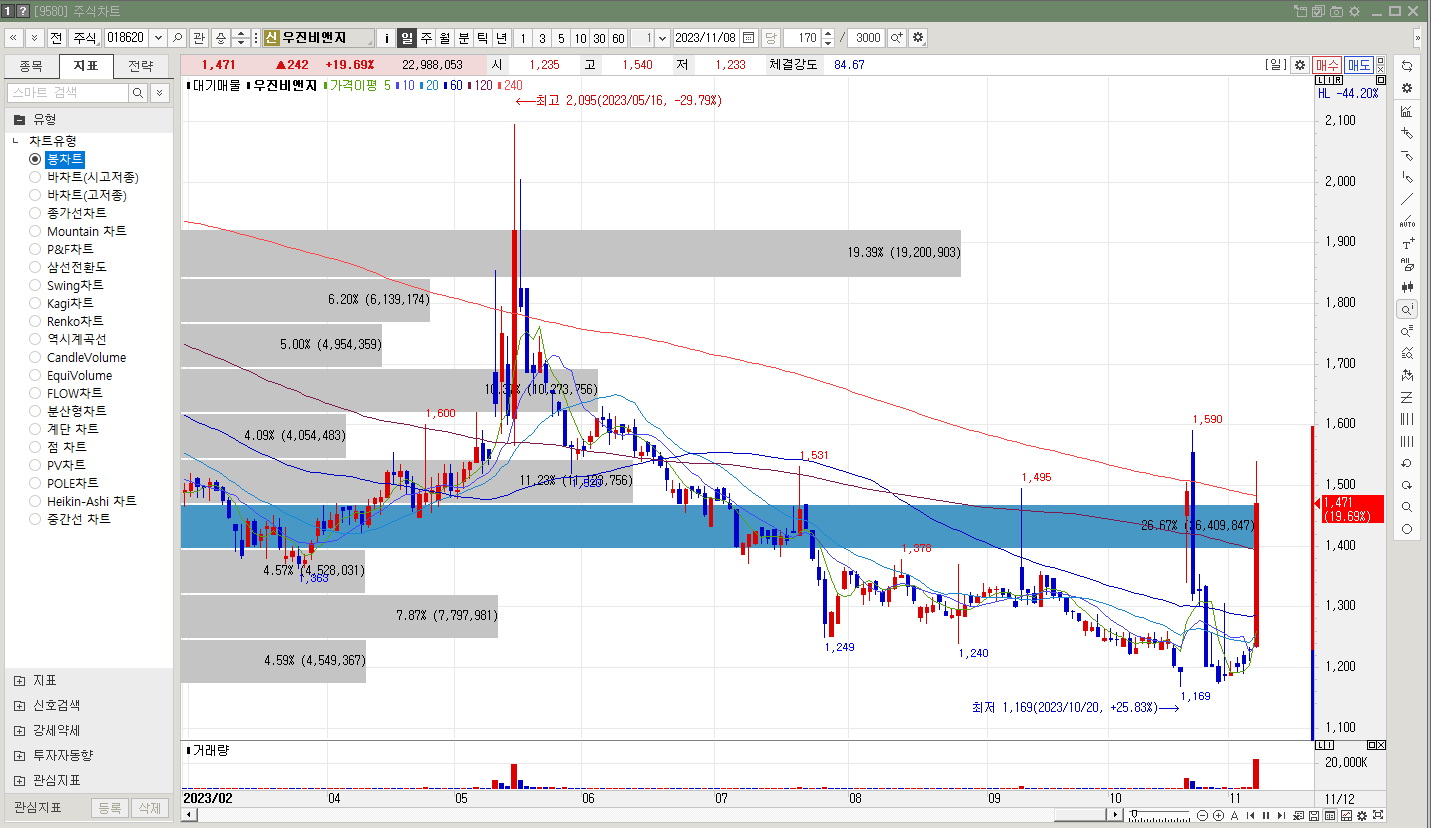1431x828 pixels.
Task: Click the 170 bar count input field
Action: pyautogui.click(x=802, y=38)
